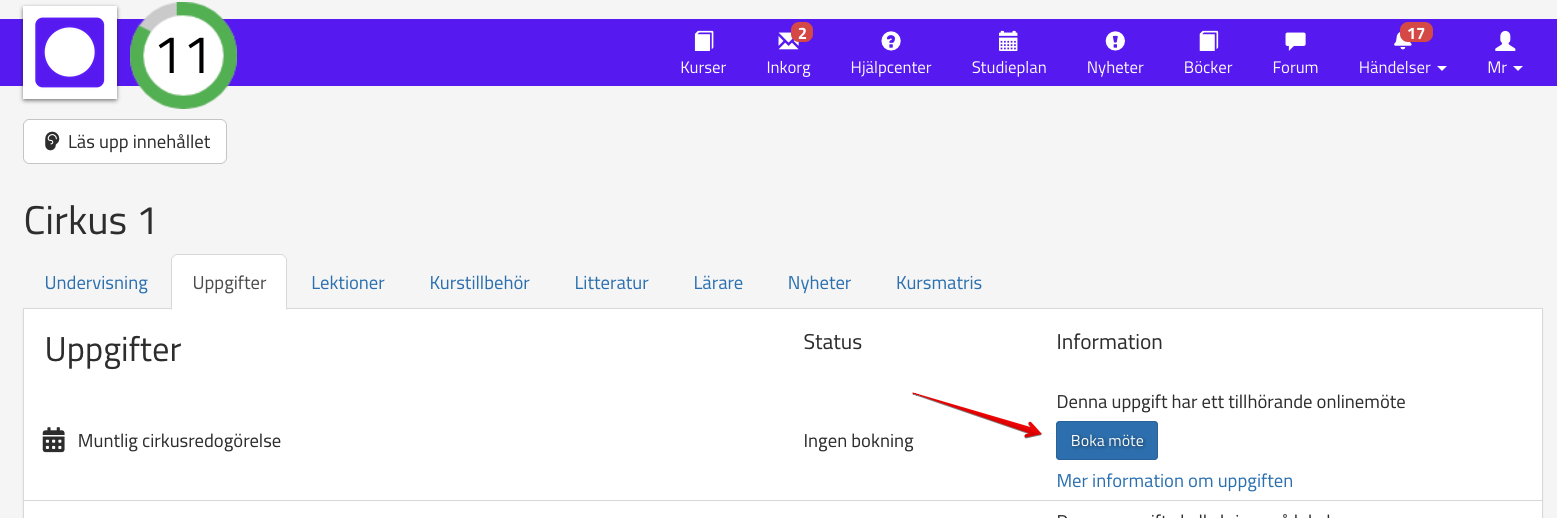Switch to the Lektioner tab
Screen dimensions: 1557x518
347,283
